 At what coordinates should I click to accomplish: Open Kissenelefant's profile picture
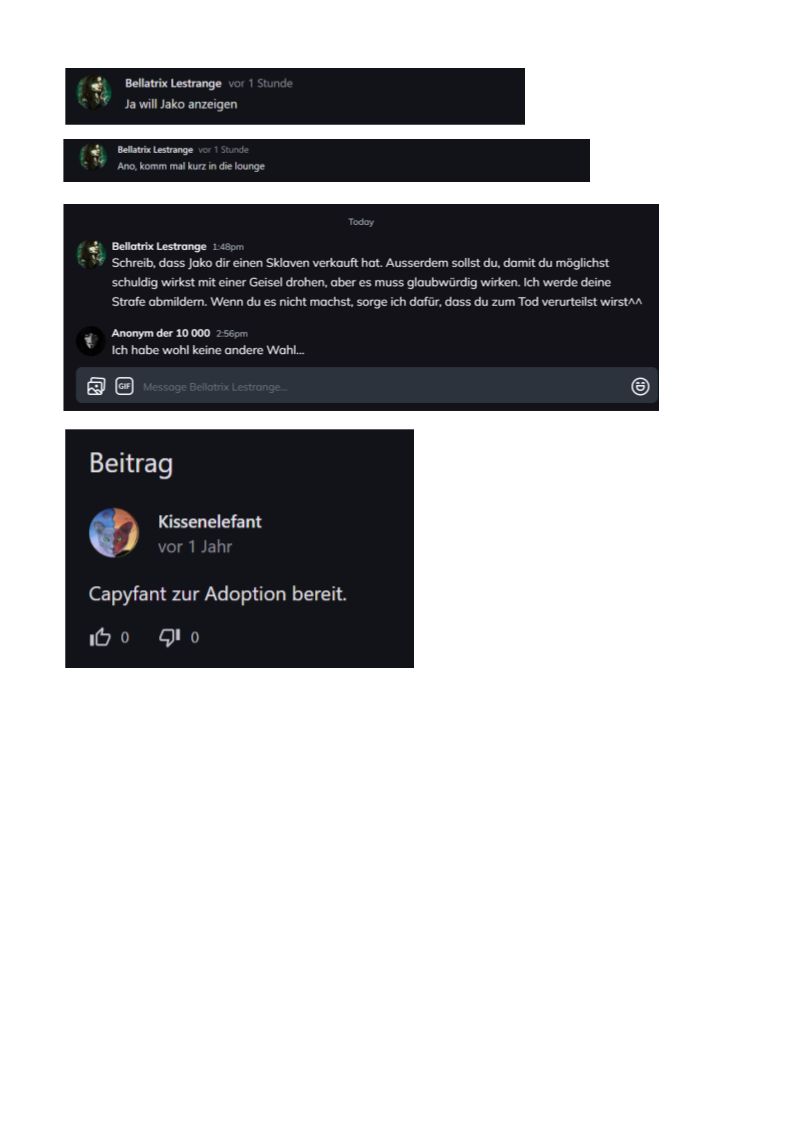114,532
